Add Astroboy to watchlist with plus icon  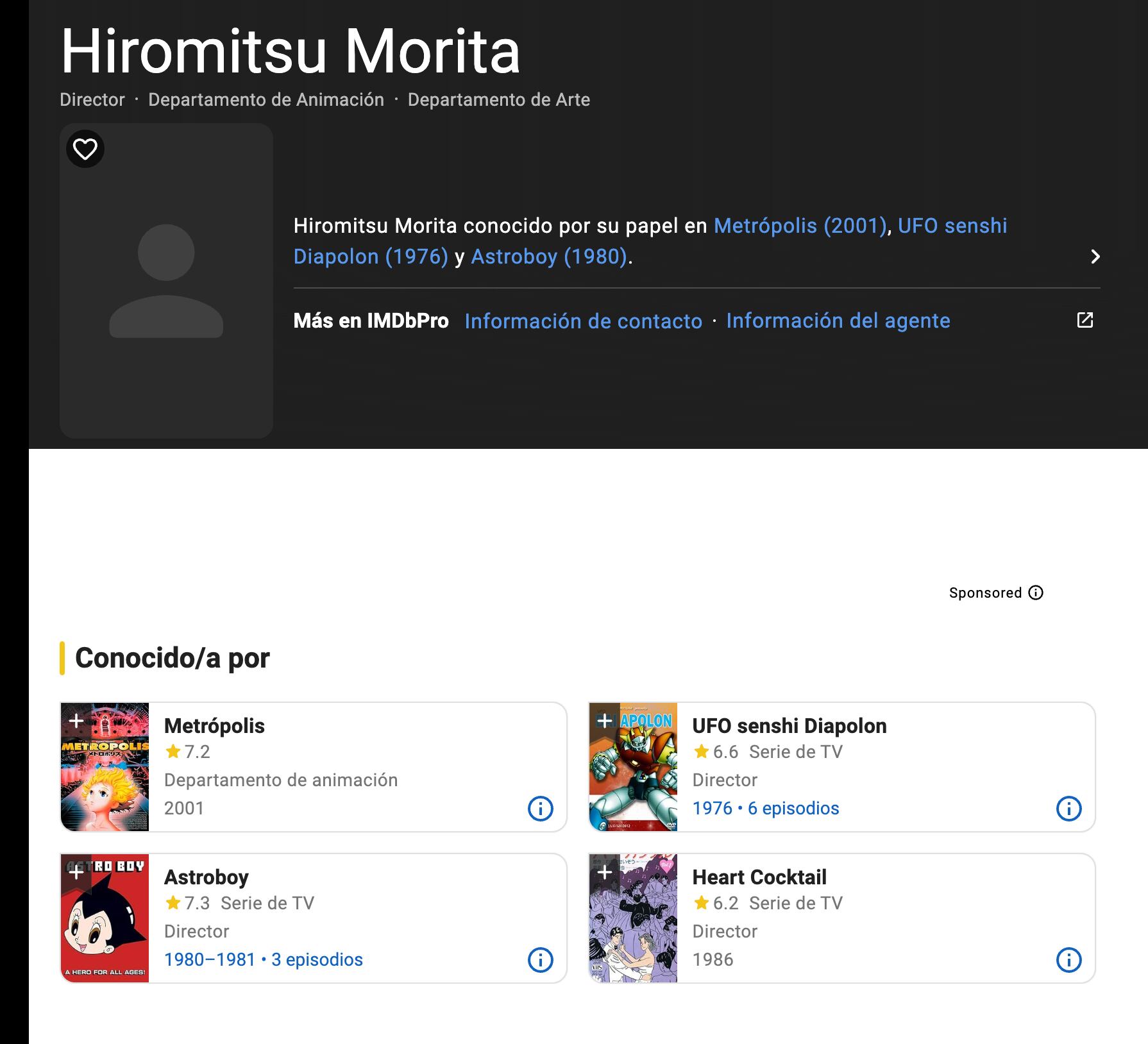tap(76, 873)
